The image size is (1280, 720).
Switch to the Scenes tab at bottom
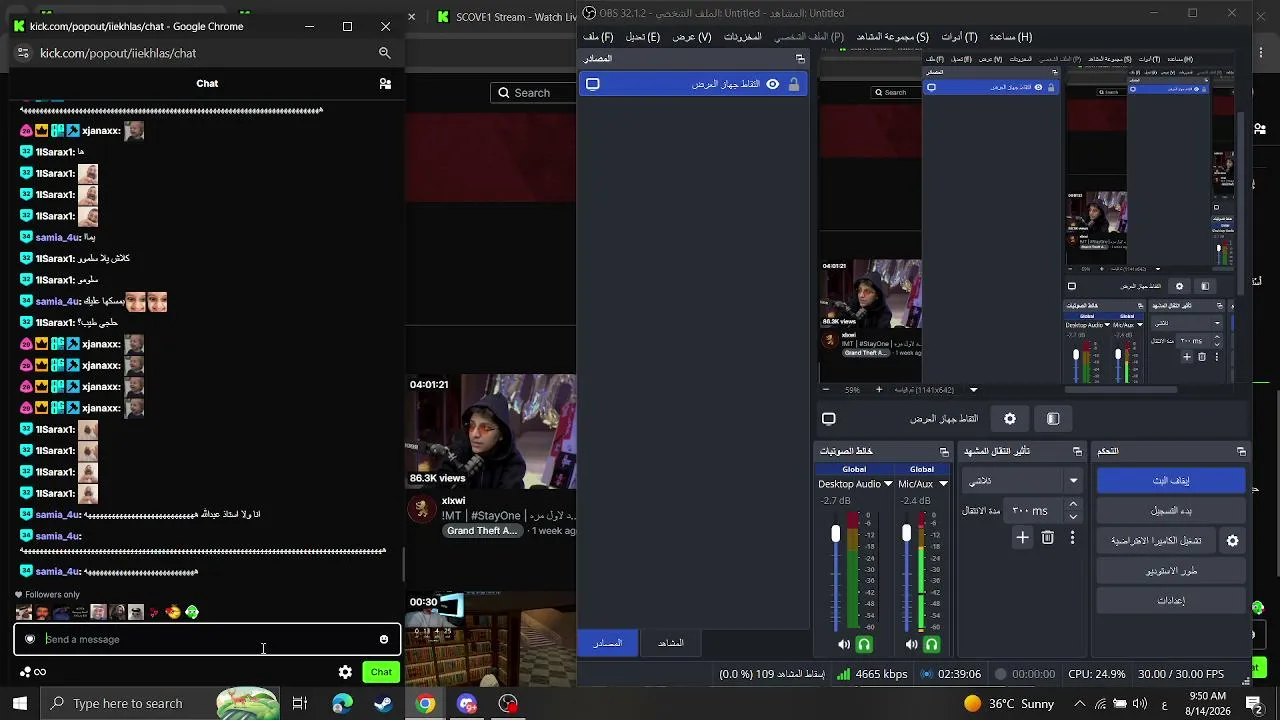pos(671,643)
